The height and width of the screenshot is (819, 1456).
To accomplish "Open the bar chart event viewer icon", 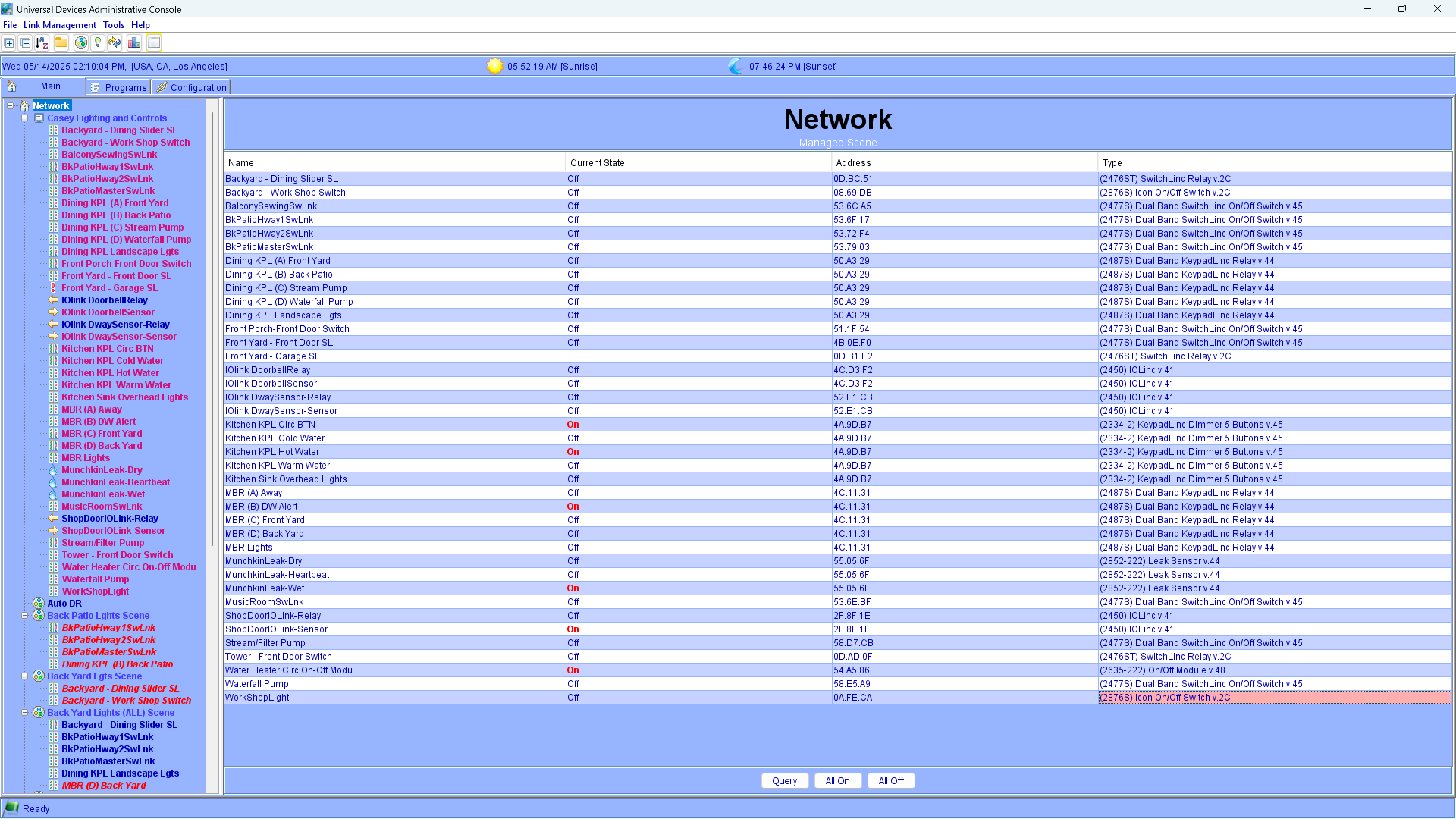I will [134, 43].
